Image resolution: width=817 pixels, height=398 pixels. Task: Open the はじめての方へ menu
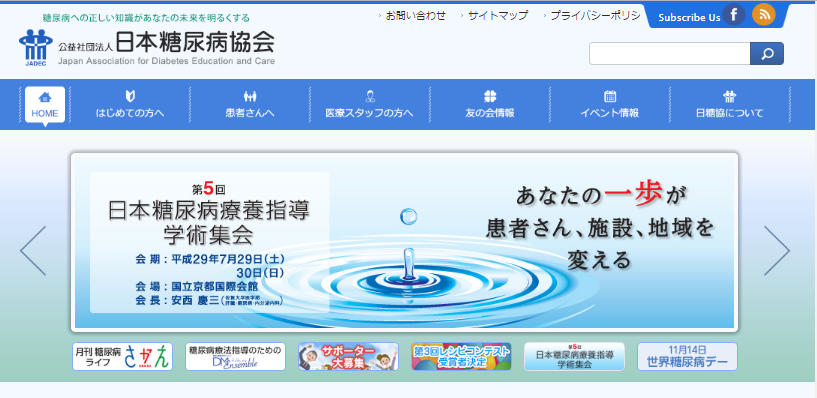point(130,113)
